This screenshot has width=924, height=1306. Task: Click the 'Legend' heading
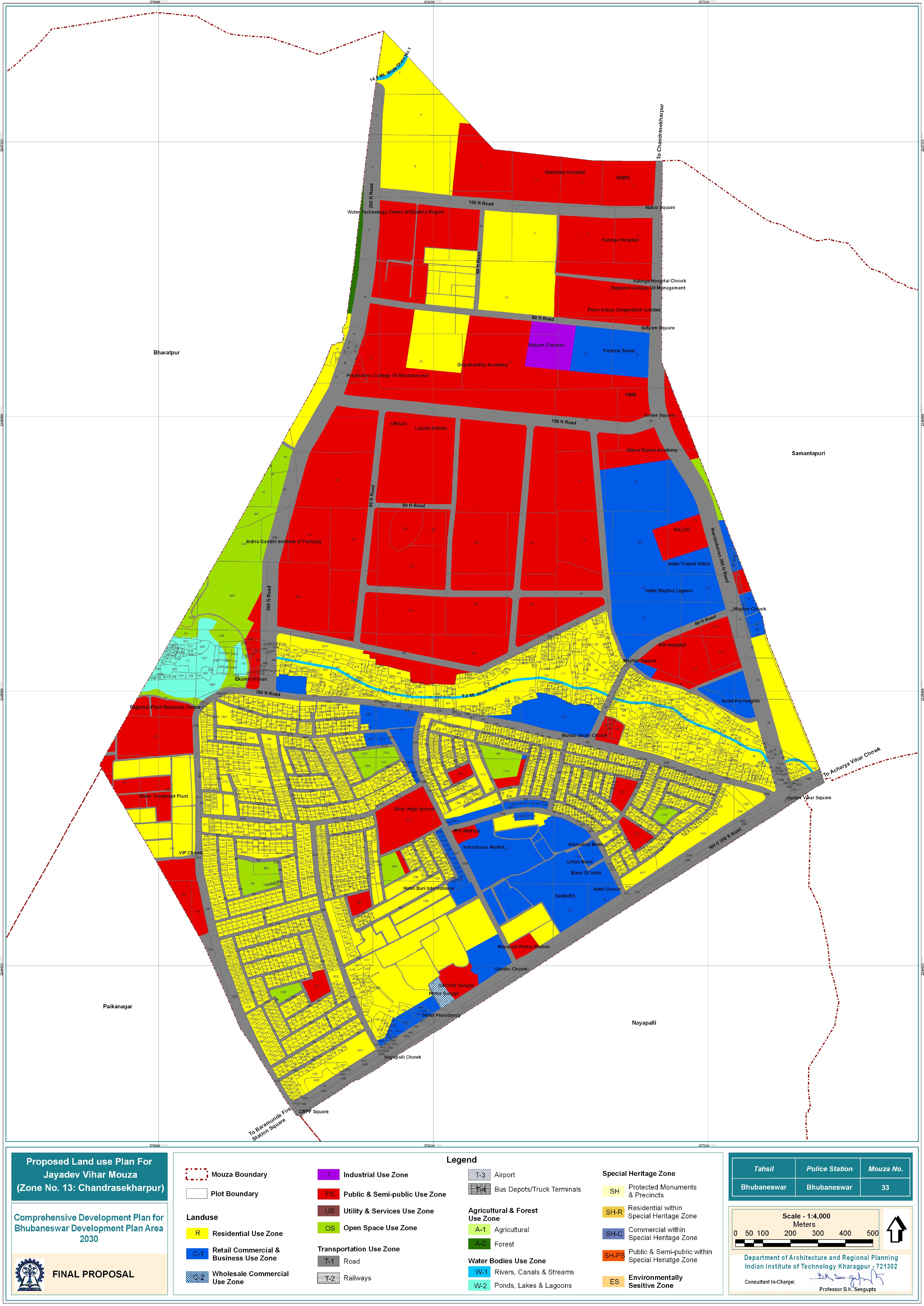[x=462, y=1160]
